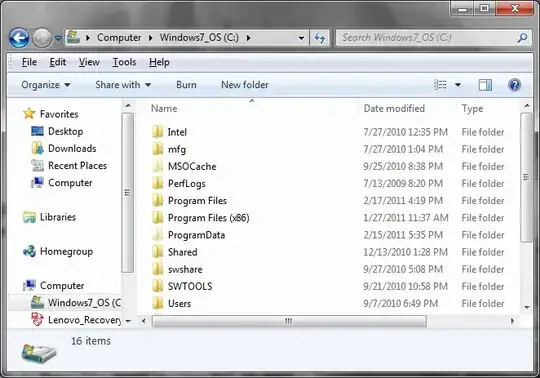Click the Change your view icon
The width and height of the screenshot is (540, 378).
(x=440, y=85)
